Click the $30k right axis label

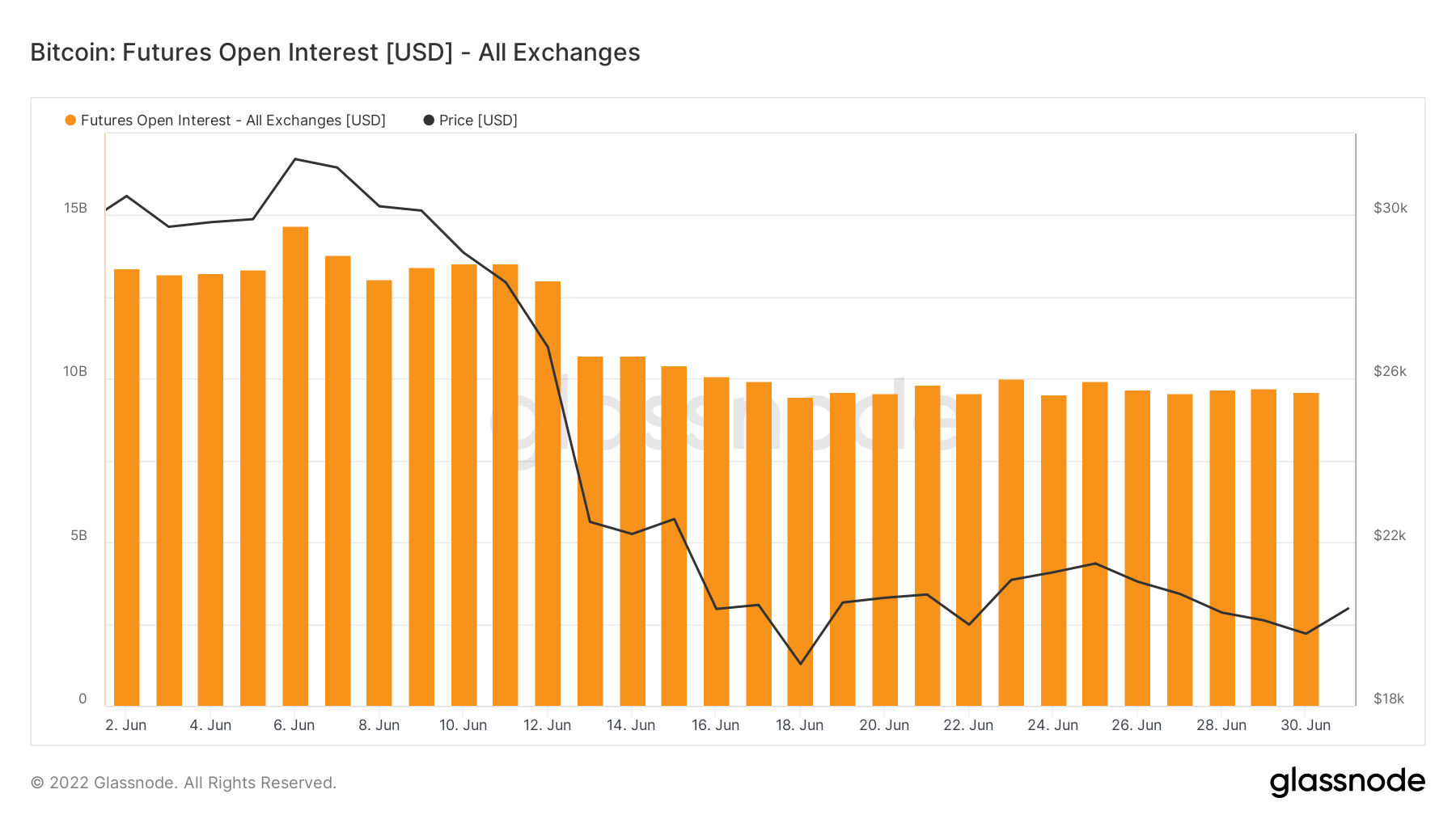point(1390,209)
